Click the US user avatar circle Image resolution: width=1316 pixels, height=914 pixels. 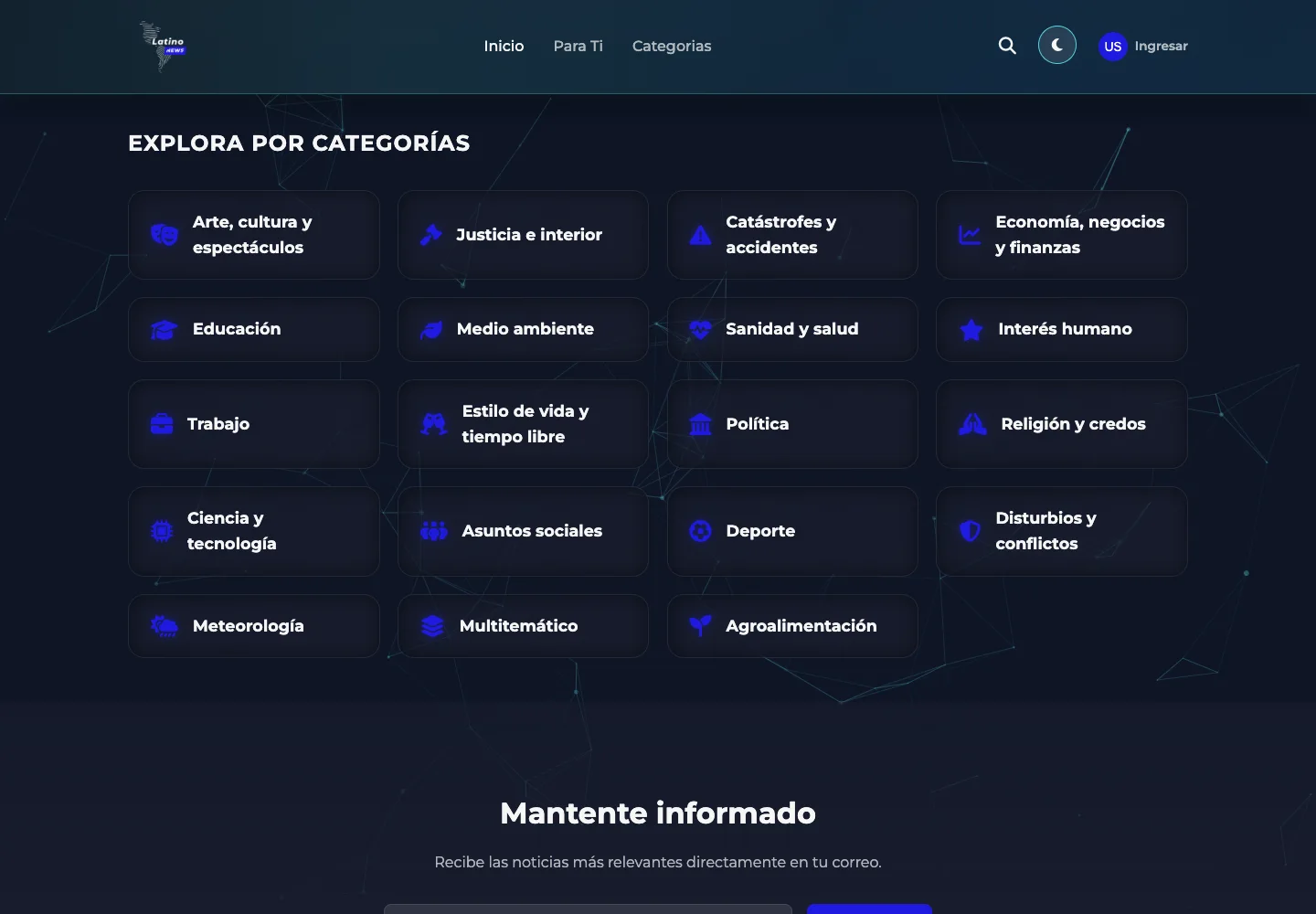pos(1112,46)
